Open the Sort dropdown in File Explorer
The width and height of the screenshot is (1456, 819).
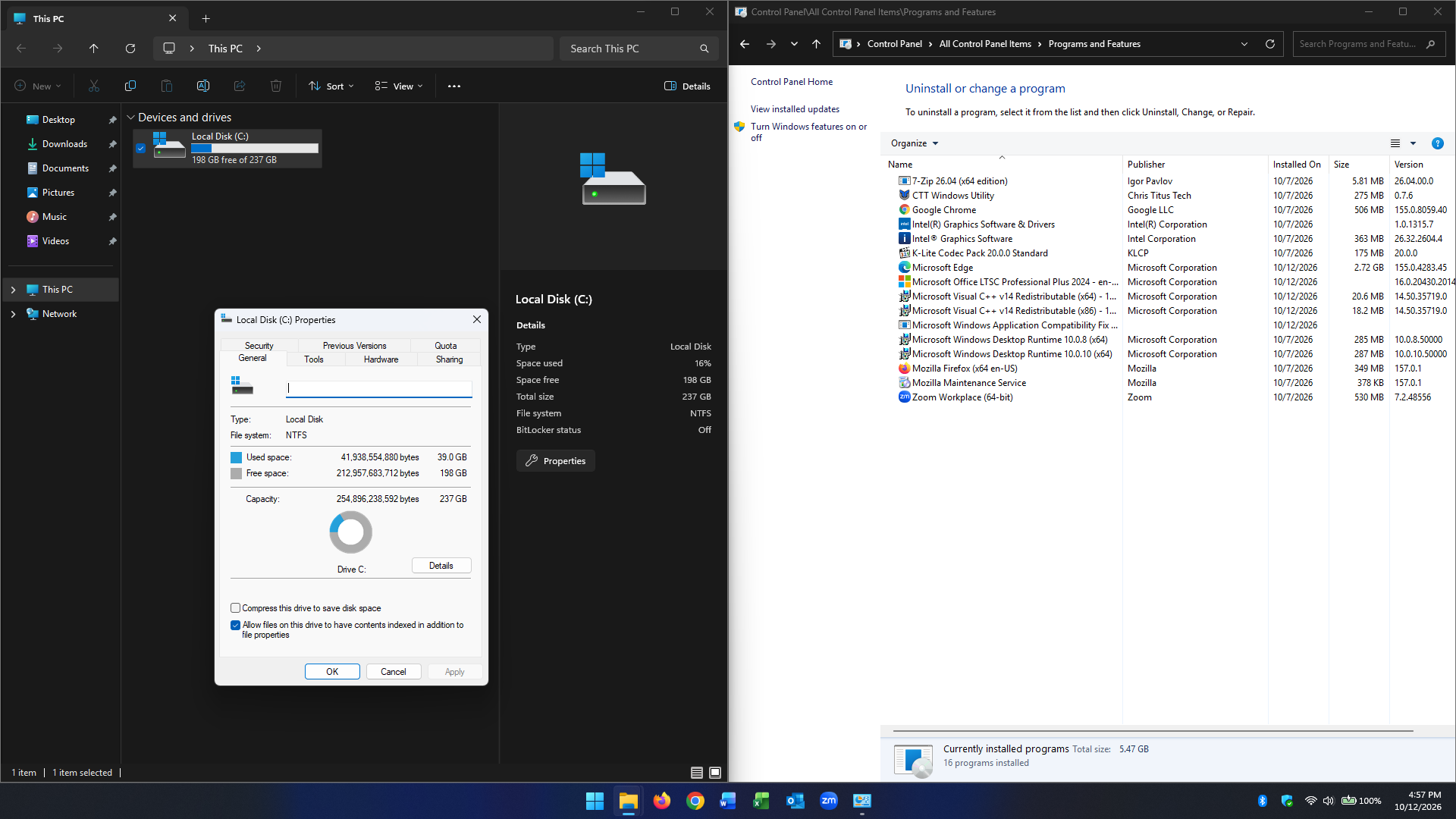[x=331, y=86]
